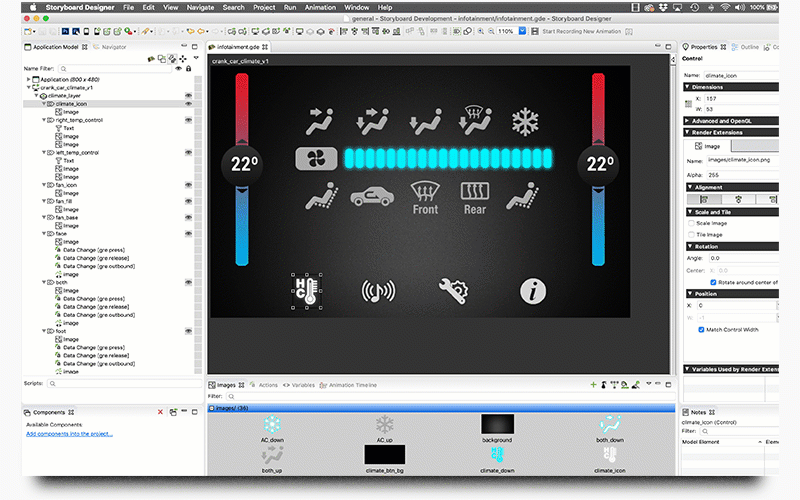Toggle visibility eye for right_temp_control
Image resolution: width=800 pixels, height=500 pixels.
click(188, 120)
